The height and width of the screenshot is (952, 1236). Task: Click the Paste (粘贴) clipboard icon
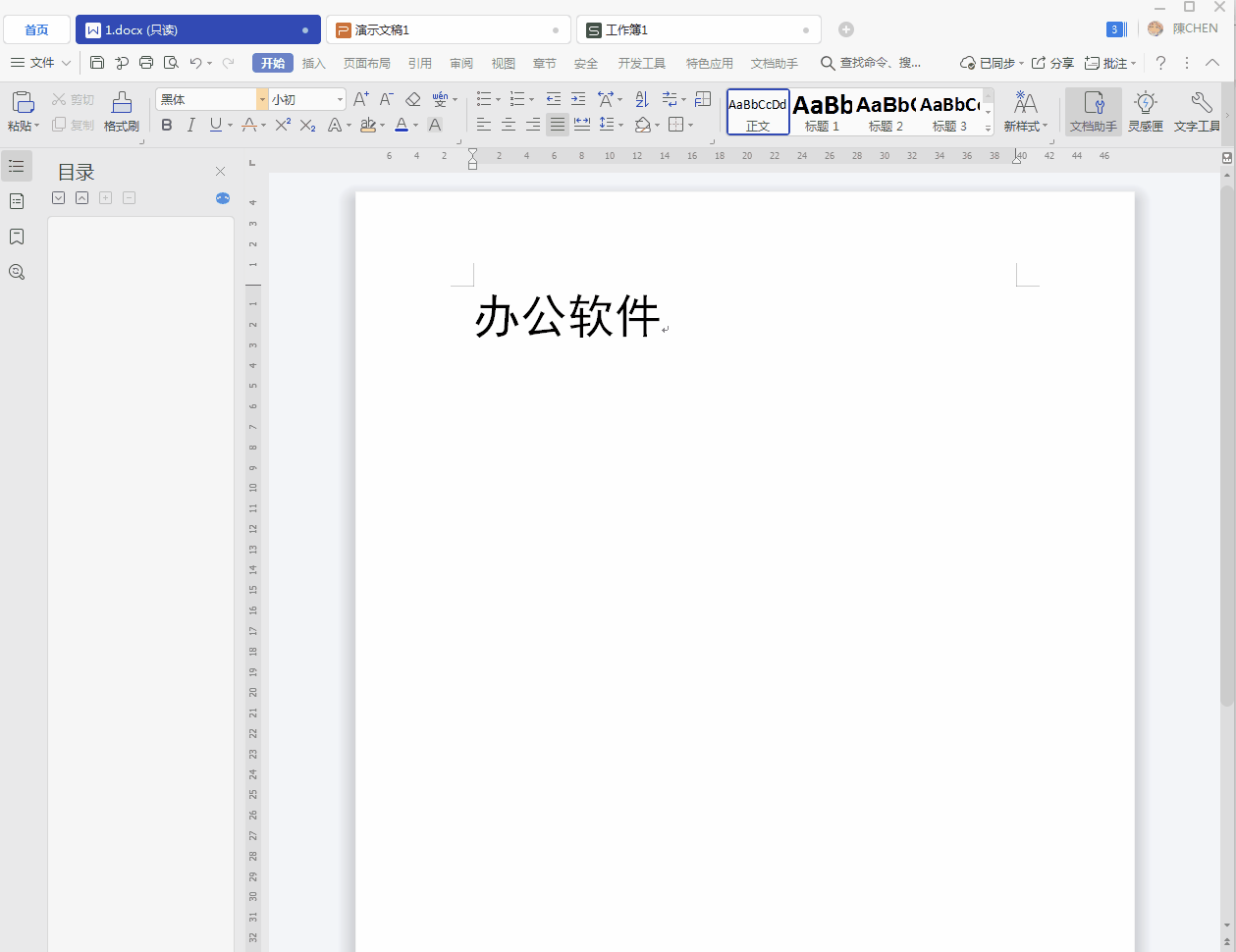click(22, 101)
